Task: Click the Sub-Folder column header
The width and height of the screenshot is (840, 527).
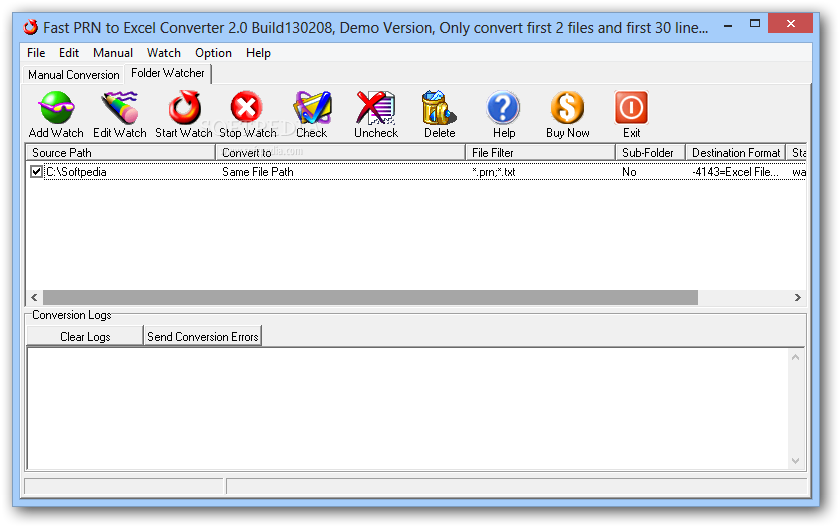Action: click(650, 153)
